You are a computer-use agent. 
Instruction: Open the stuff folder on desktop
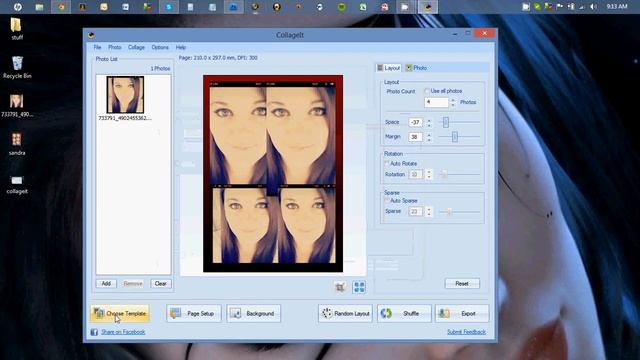17,29
